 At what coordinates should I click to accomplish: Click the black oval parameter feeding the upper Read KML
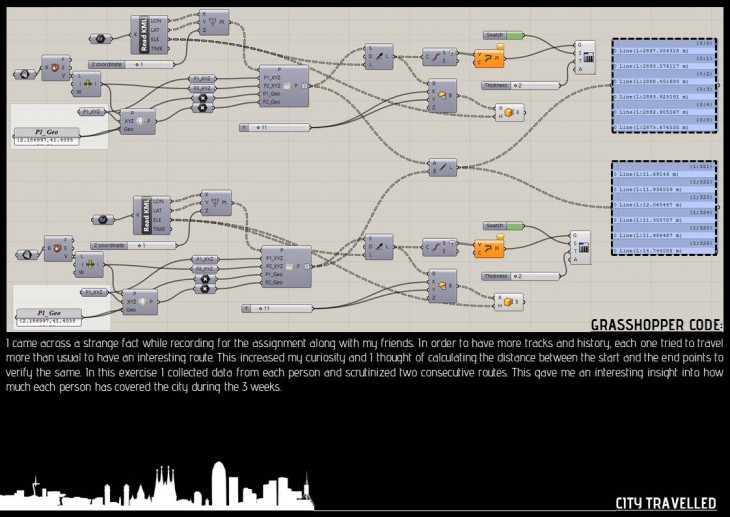pos(100,38)
